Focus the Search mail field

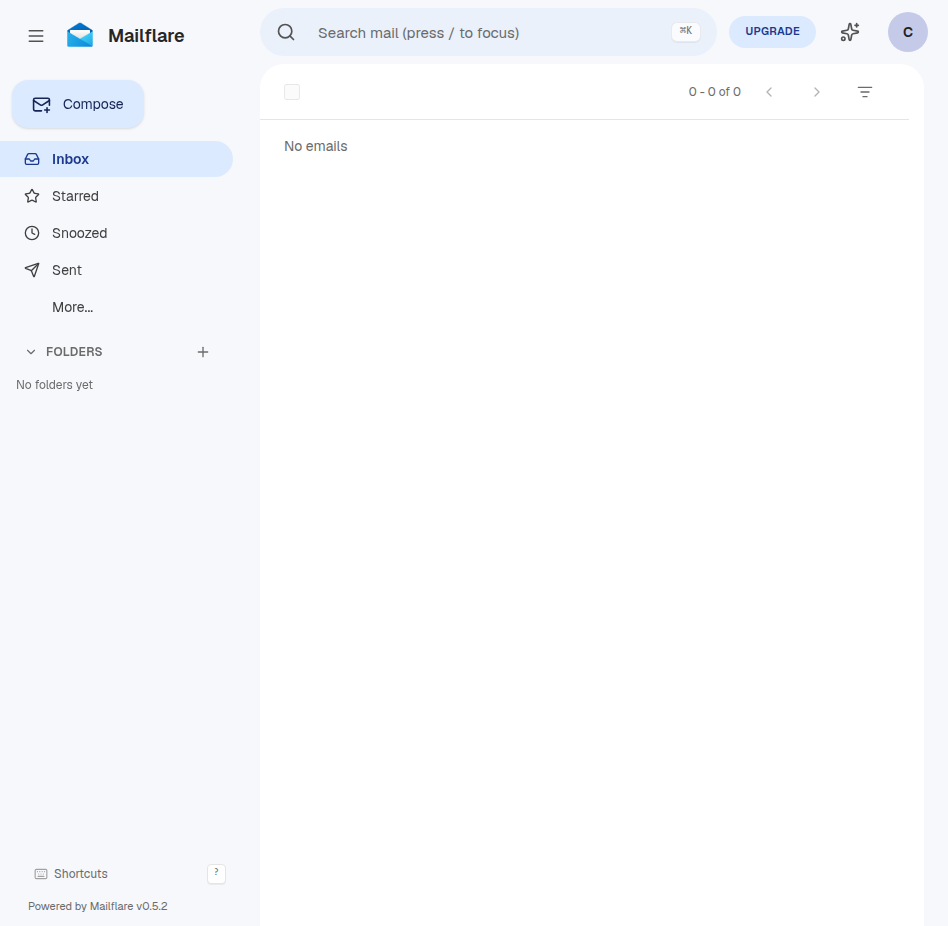489,33
